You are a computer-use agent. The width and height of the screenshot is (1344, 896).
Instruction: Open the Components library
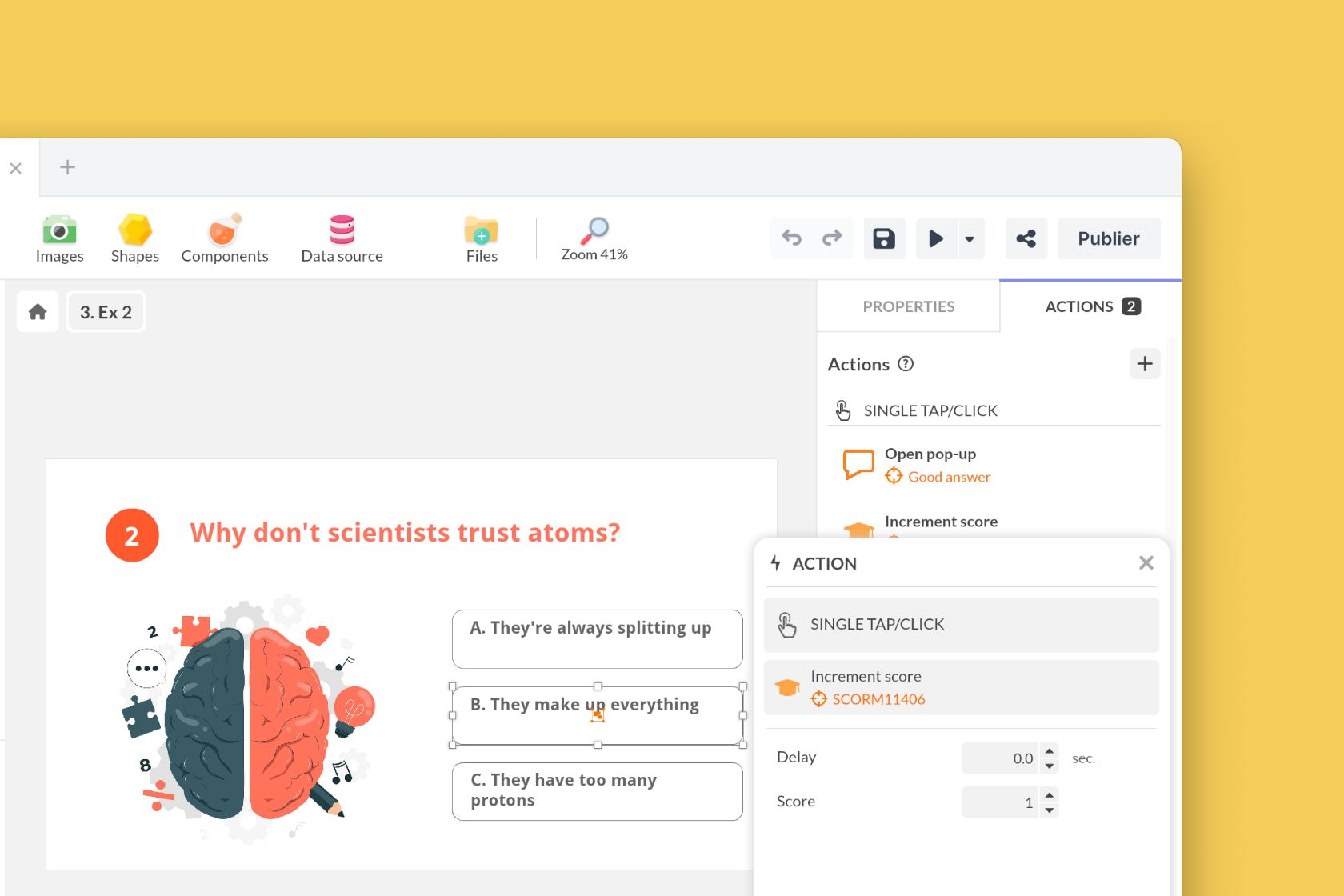[224, 238]
